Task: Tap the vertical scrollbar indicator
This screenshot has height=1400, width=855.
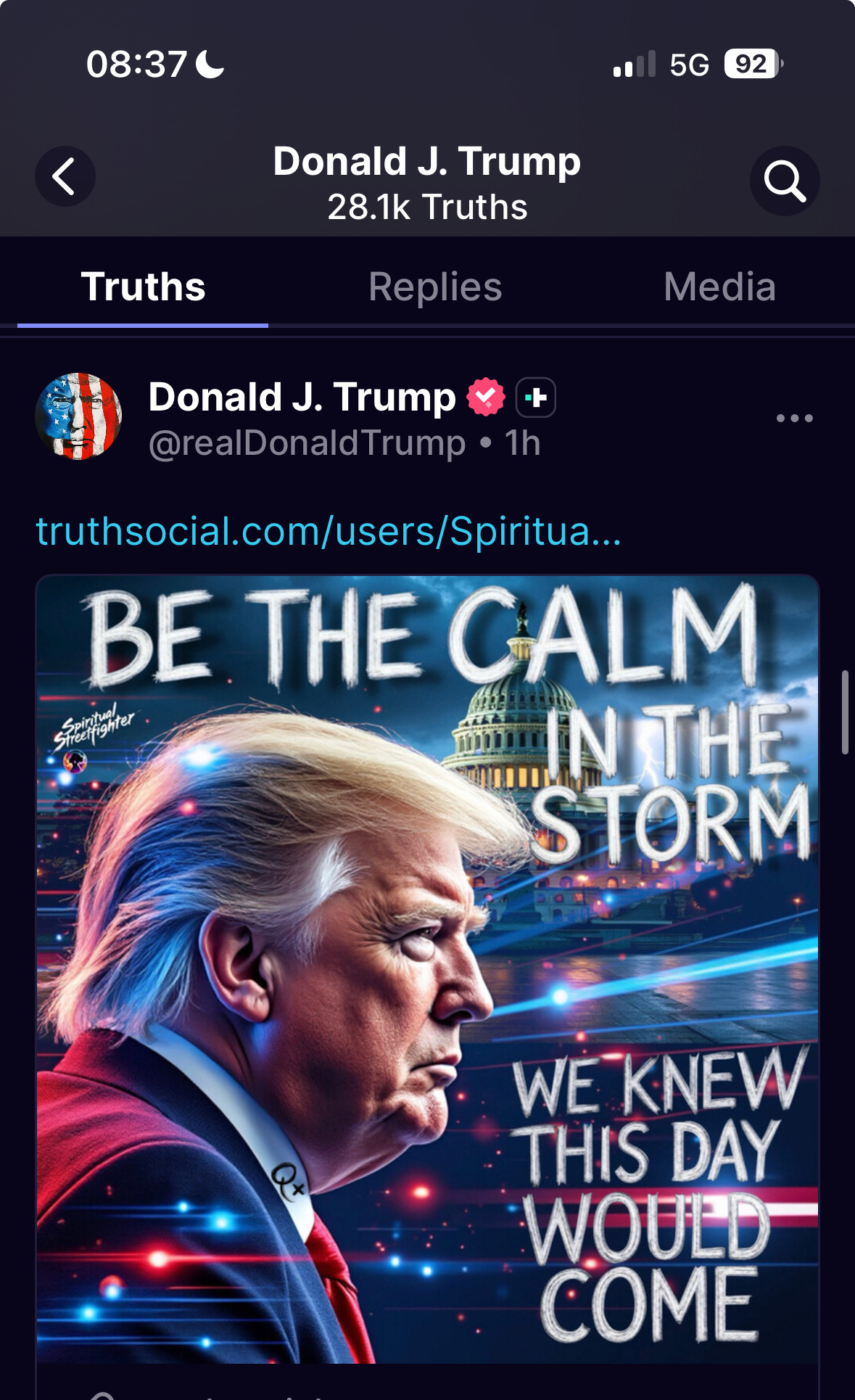Action: pos(845,712)
